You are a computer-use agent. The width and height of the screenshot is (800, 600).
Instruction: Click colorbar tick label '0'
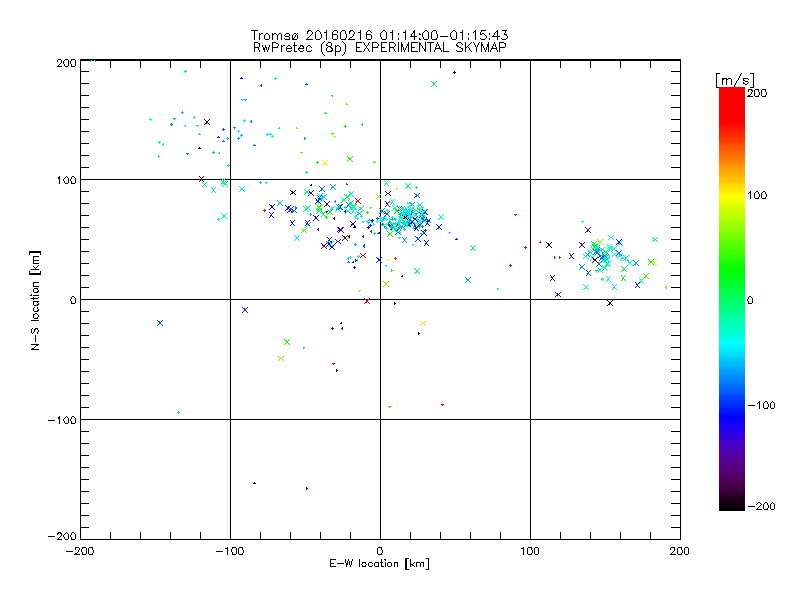point(750,300)
